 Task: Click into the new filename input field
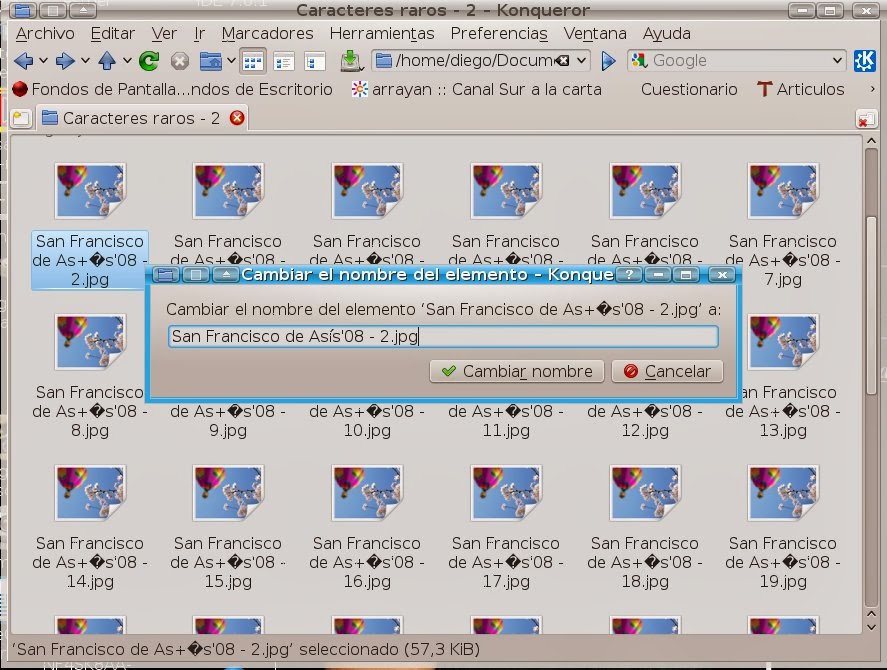[444, 336]
